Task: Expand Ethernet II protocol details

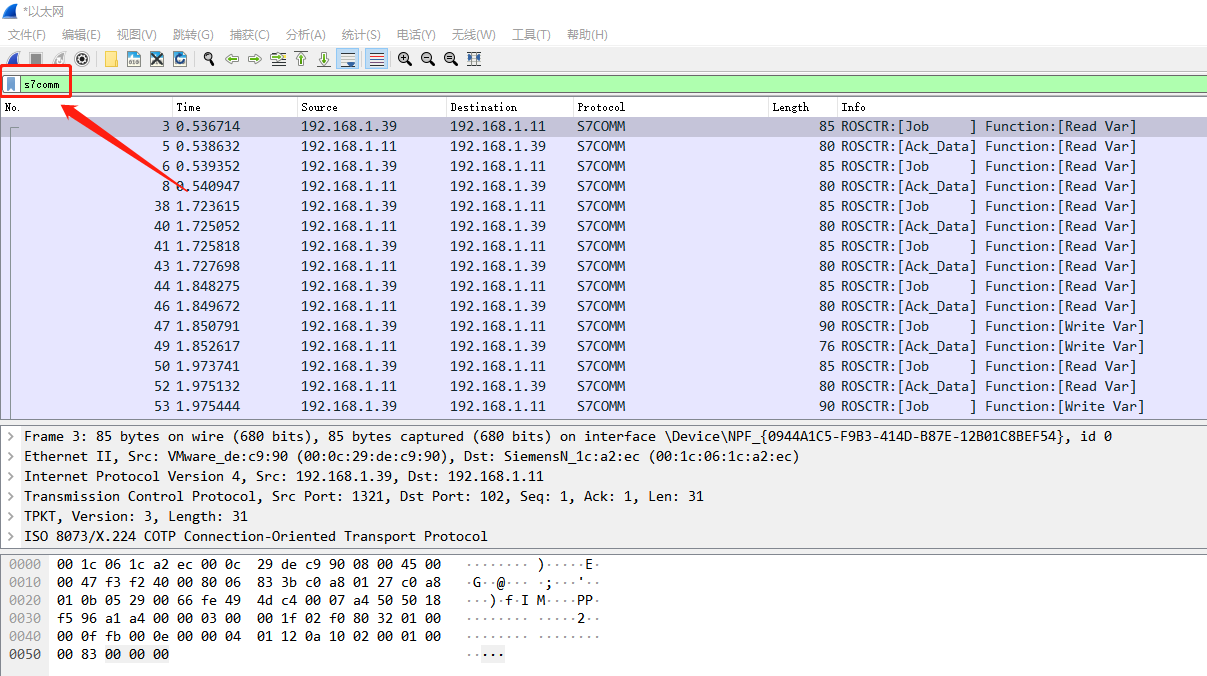Action: pyautogui.click(x=11, y=456)
